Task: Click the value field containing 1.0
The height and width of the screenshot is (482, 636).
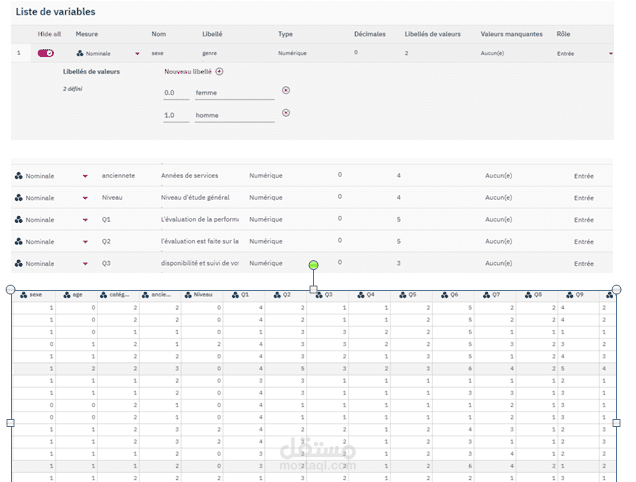Action: [176, 116]
